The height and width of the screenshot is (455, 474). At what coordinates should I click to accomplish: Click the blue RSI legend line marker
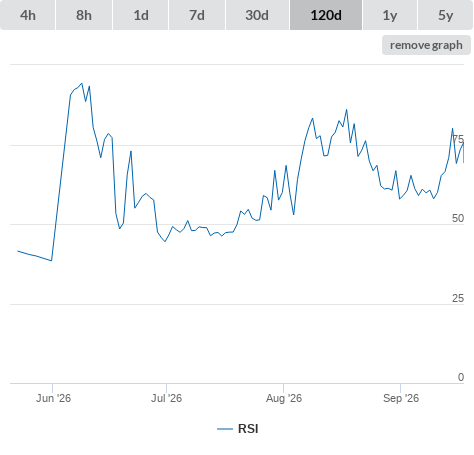225,429
